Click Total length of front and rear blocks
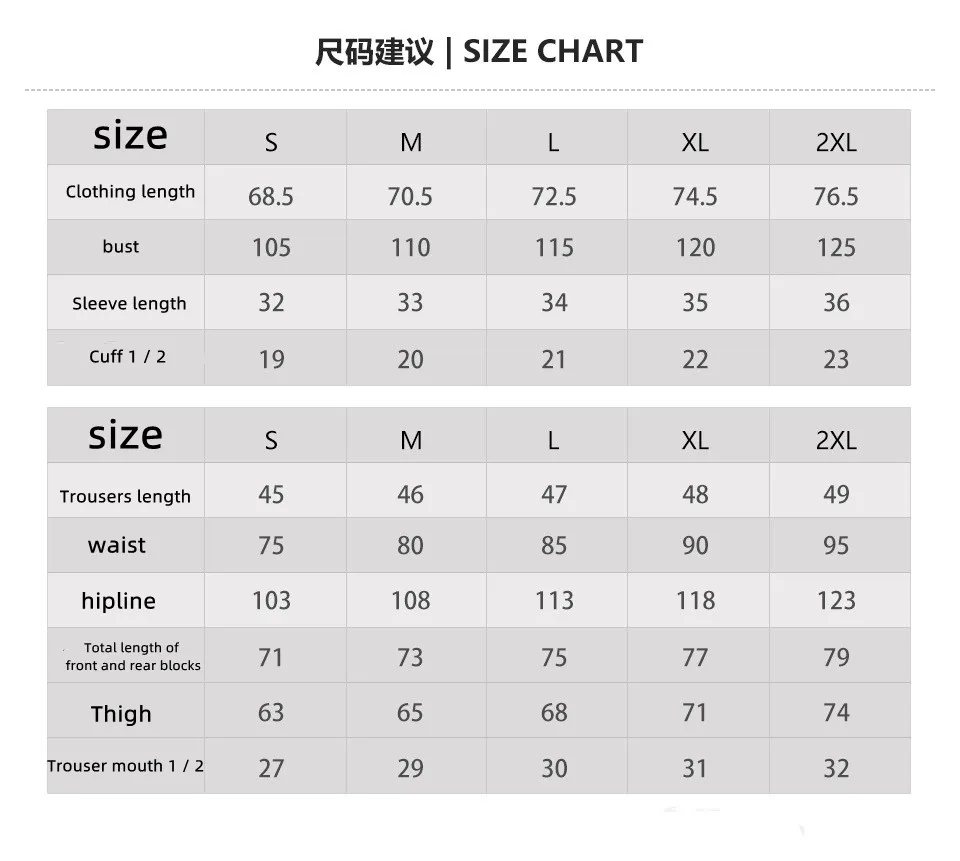The image size is (960, 861). pyautogui.click(x=132, y=656)
